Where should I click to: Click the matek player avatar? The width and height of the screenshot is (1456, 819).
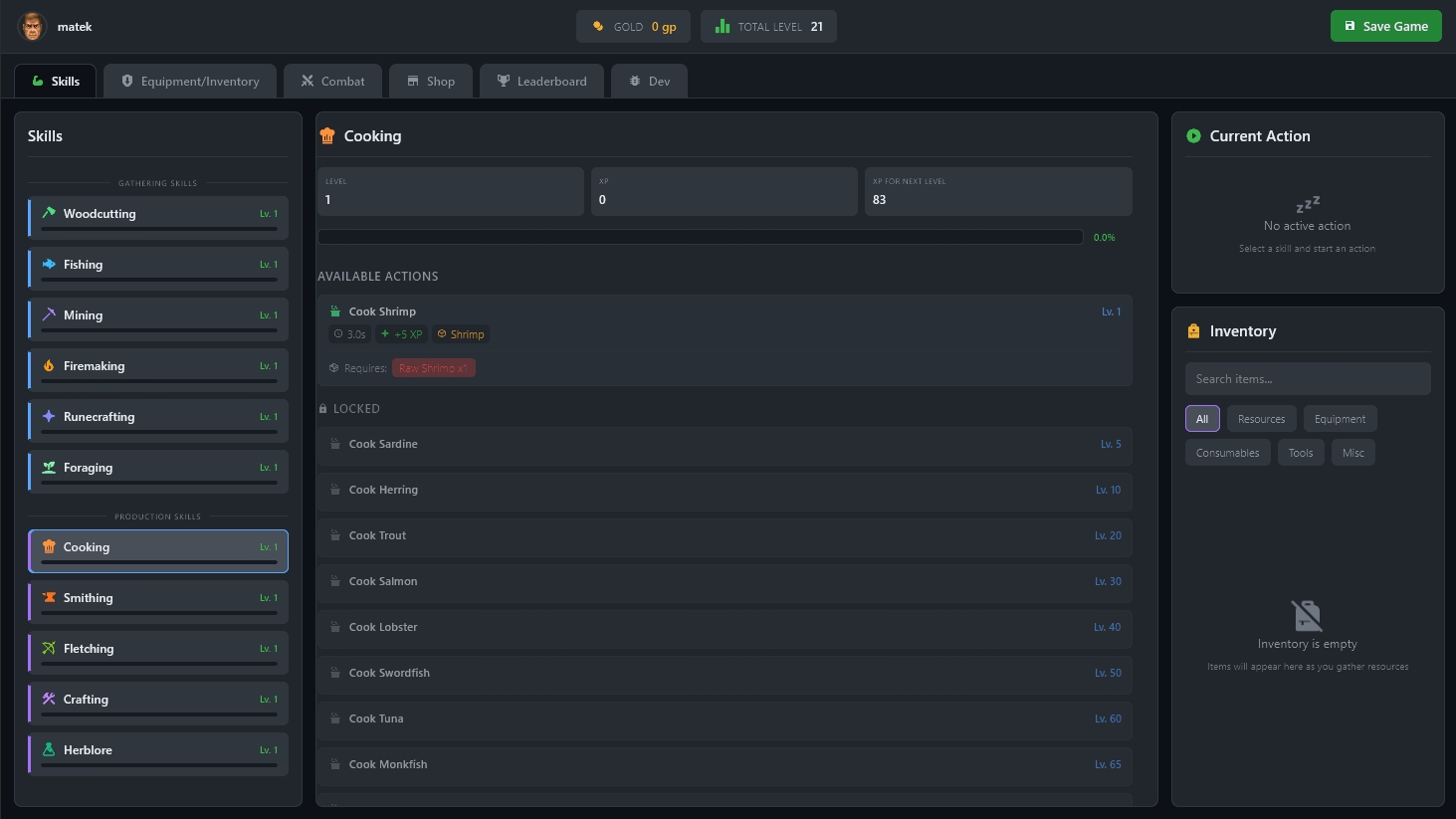(x=33, y=27)
